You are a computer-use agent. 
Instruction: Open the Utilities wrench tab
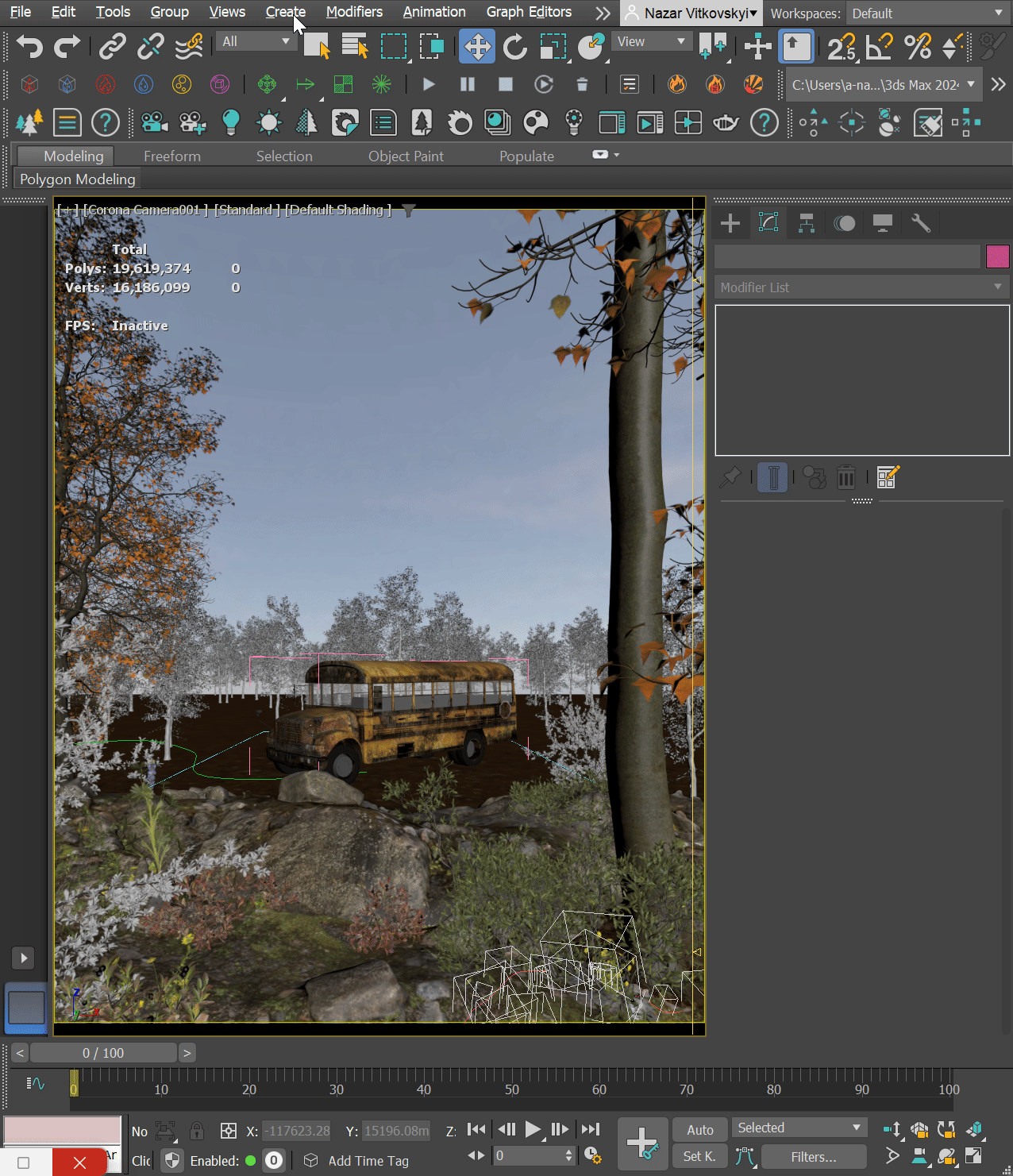tap(921, 223)
